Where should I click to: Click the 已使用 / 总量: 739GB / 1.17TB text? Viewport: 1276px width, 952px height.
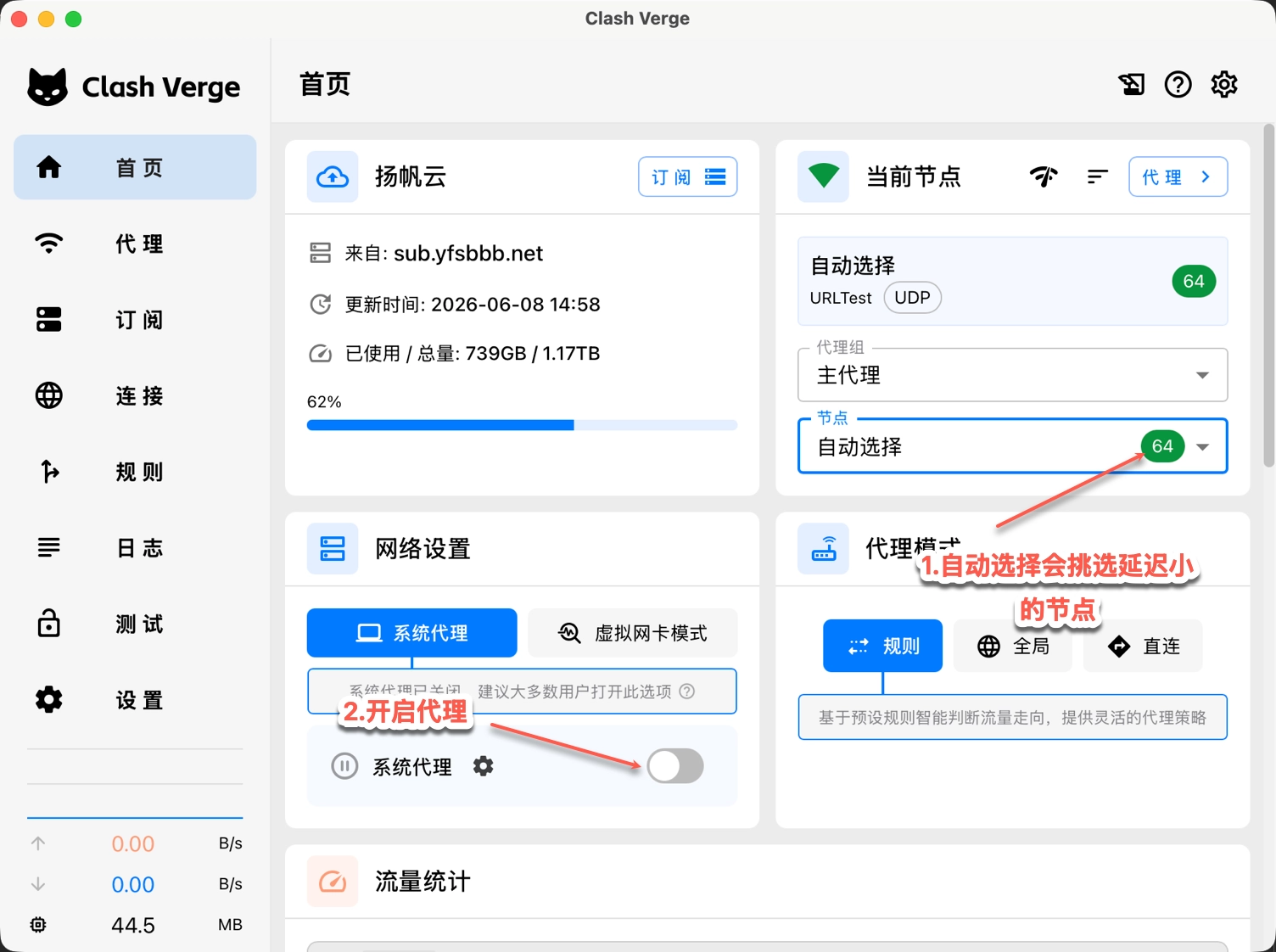point(473,353)
